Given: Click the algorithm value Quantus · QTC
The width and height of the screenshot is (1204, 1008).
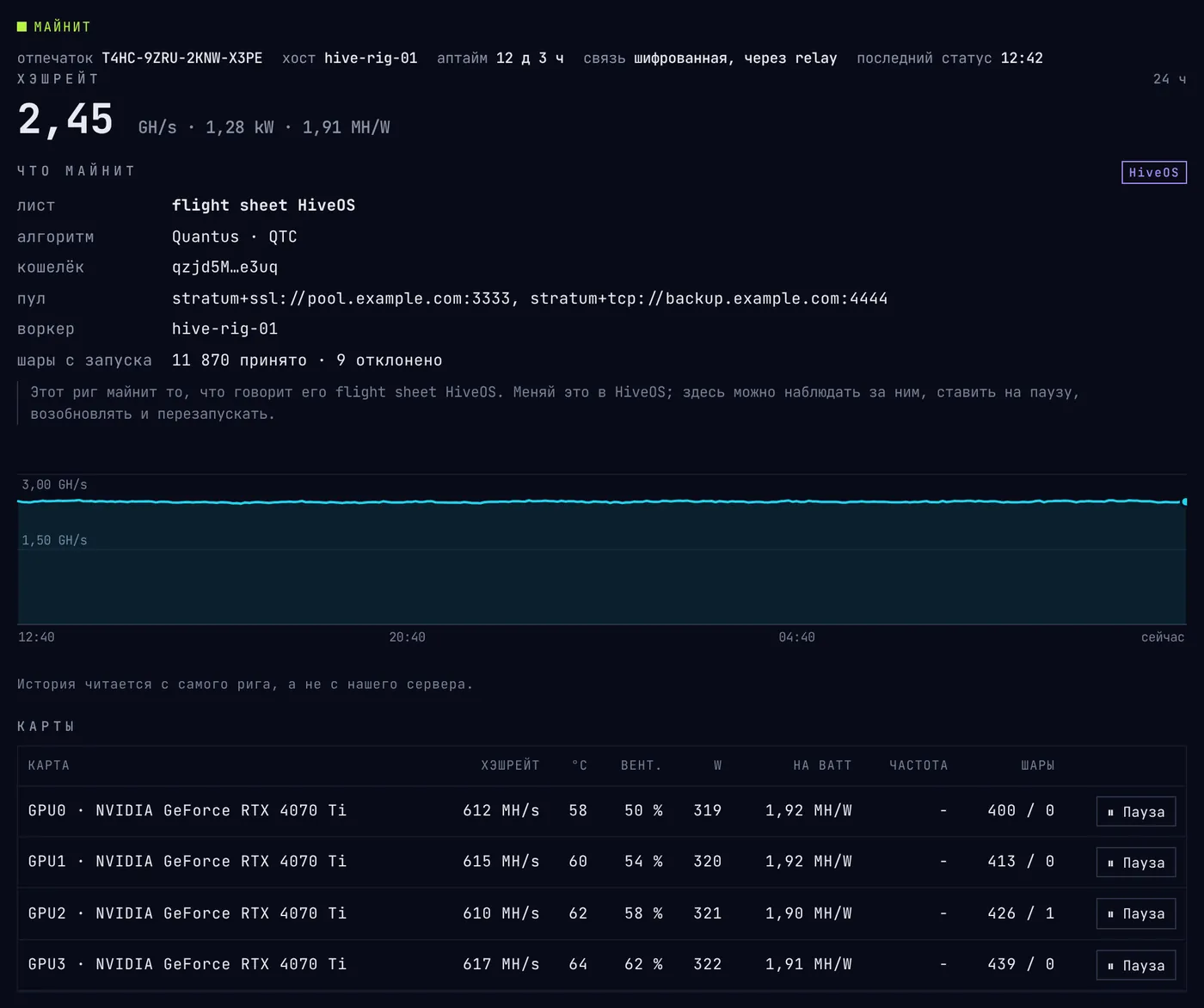Looking at the screenshot, I should [x=235, y=237].
